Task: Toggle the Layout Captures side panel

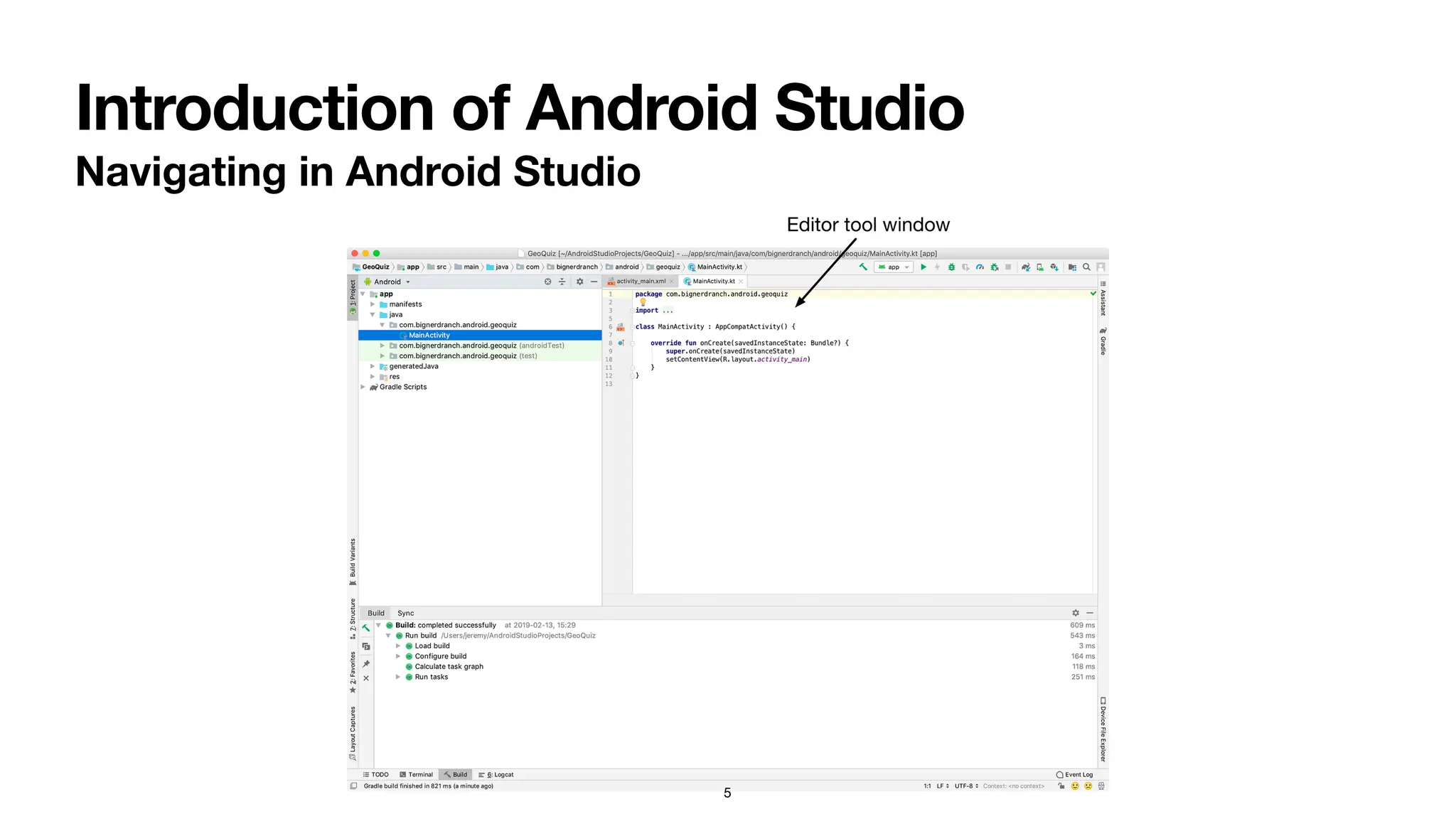Action: (x=353, y=733)
